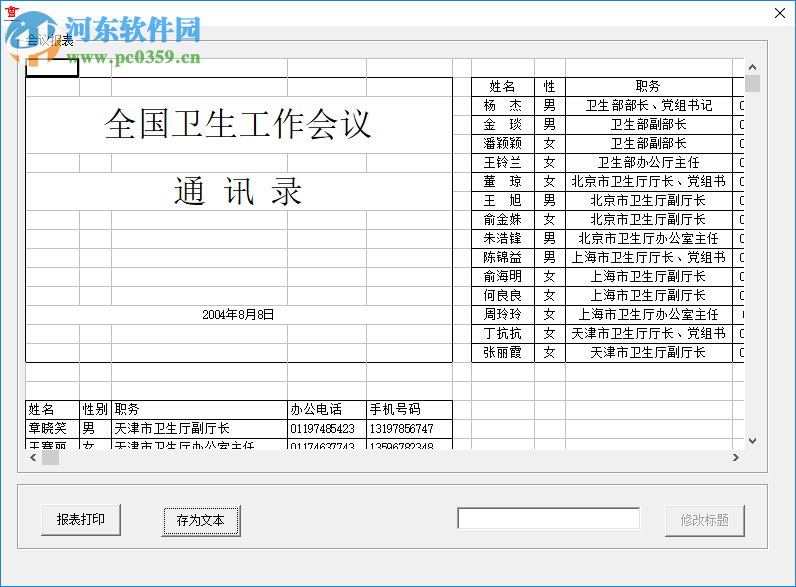Select the cell 章晓笑

53,429
